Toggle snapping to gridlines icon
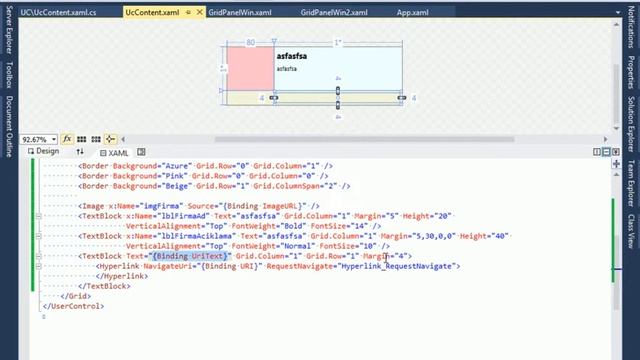Screen dimensions: 640x360 click(96, 140)
